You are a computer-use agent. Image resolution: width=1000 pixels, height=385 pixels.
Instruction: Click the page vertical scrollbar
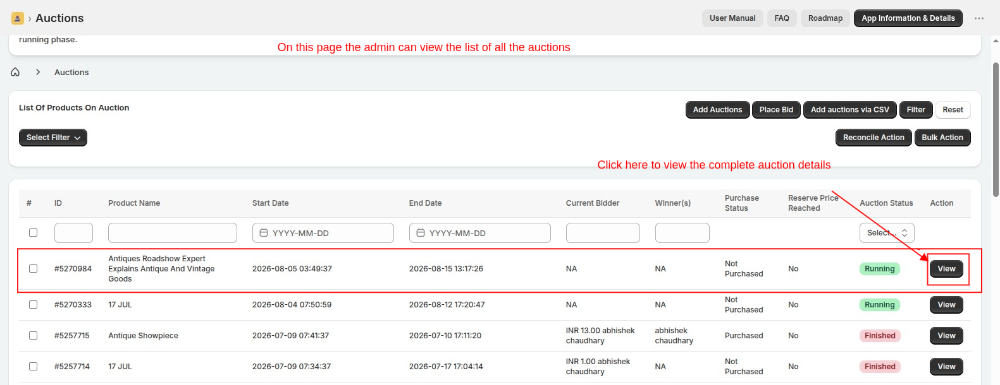click(996, 129)
